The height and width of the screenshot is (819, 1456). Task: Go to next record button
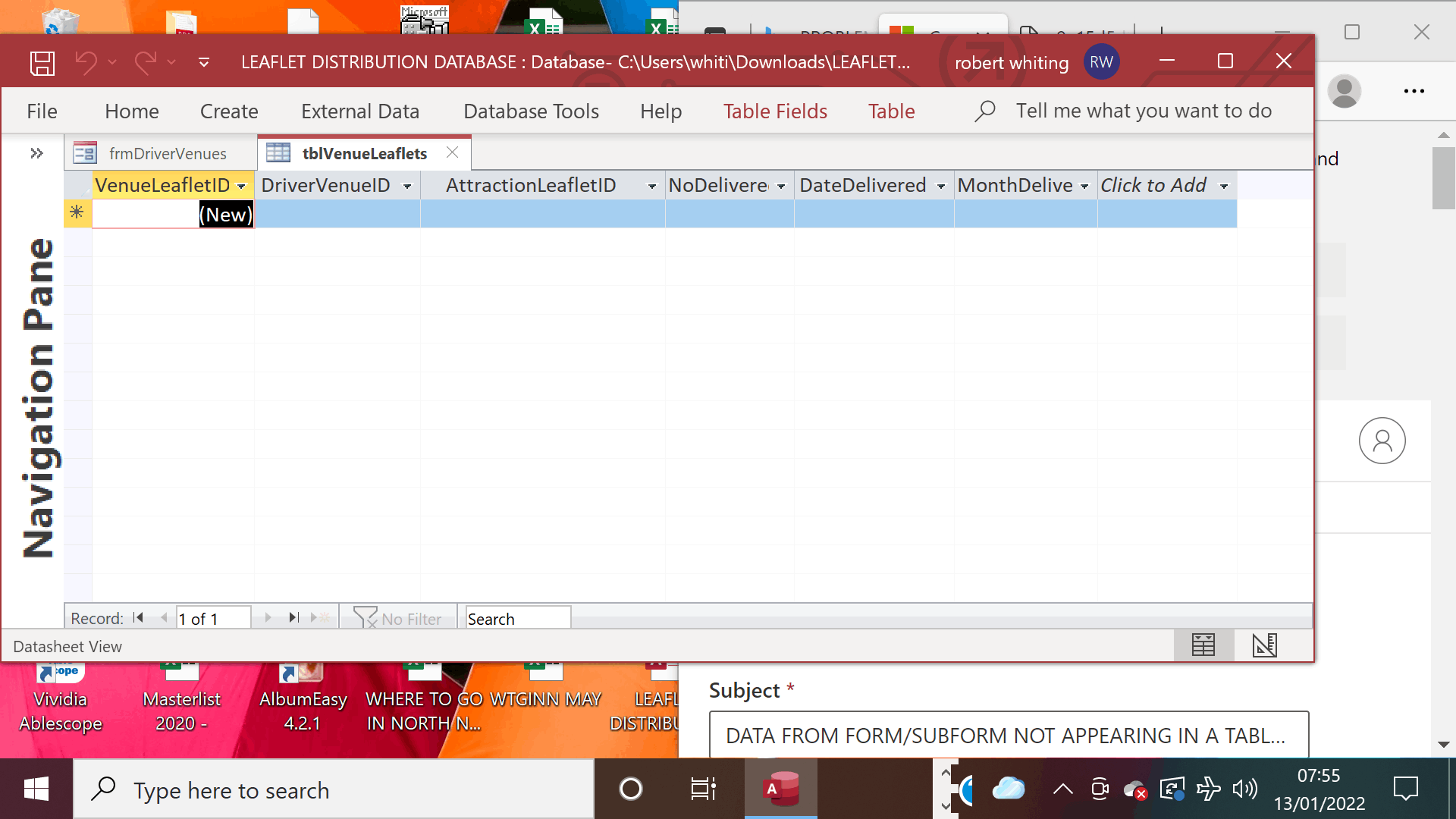(268, 618)
